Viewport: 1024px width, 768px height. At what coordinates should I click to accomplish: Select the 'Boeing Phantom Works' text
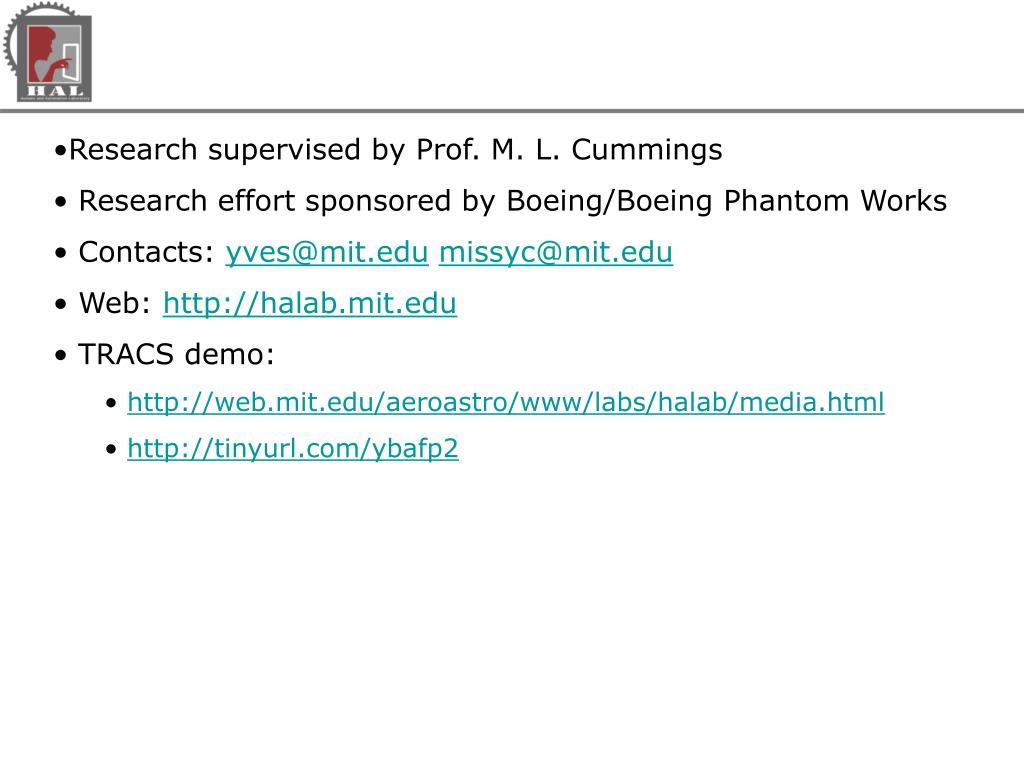coord(781,201)
